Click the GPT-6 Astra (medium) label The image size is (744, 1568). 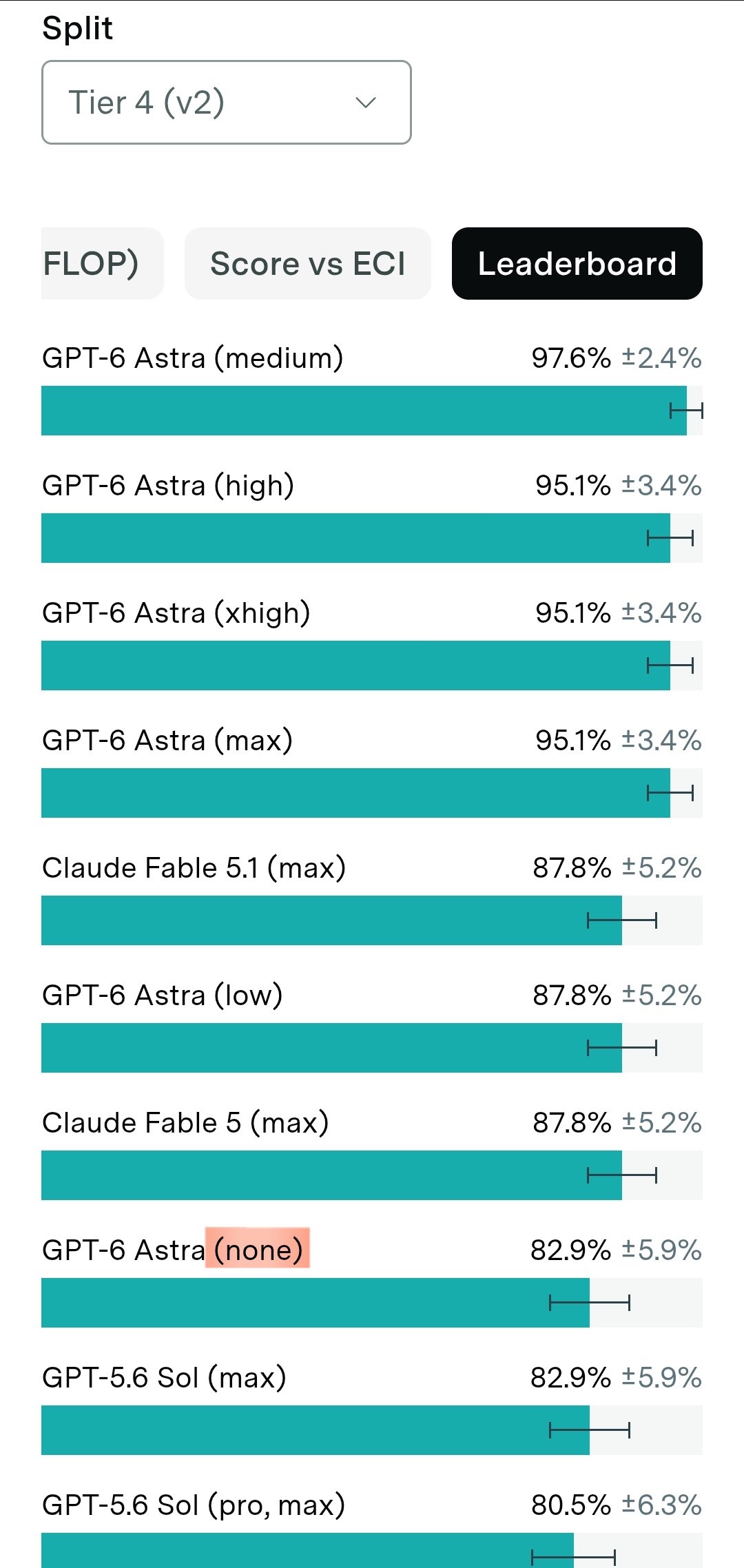click(x=193, y=358)
